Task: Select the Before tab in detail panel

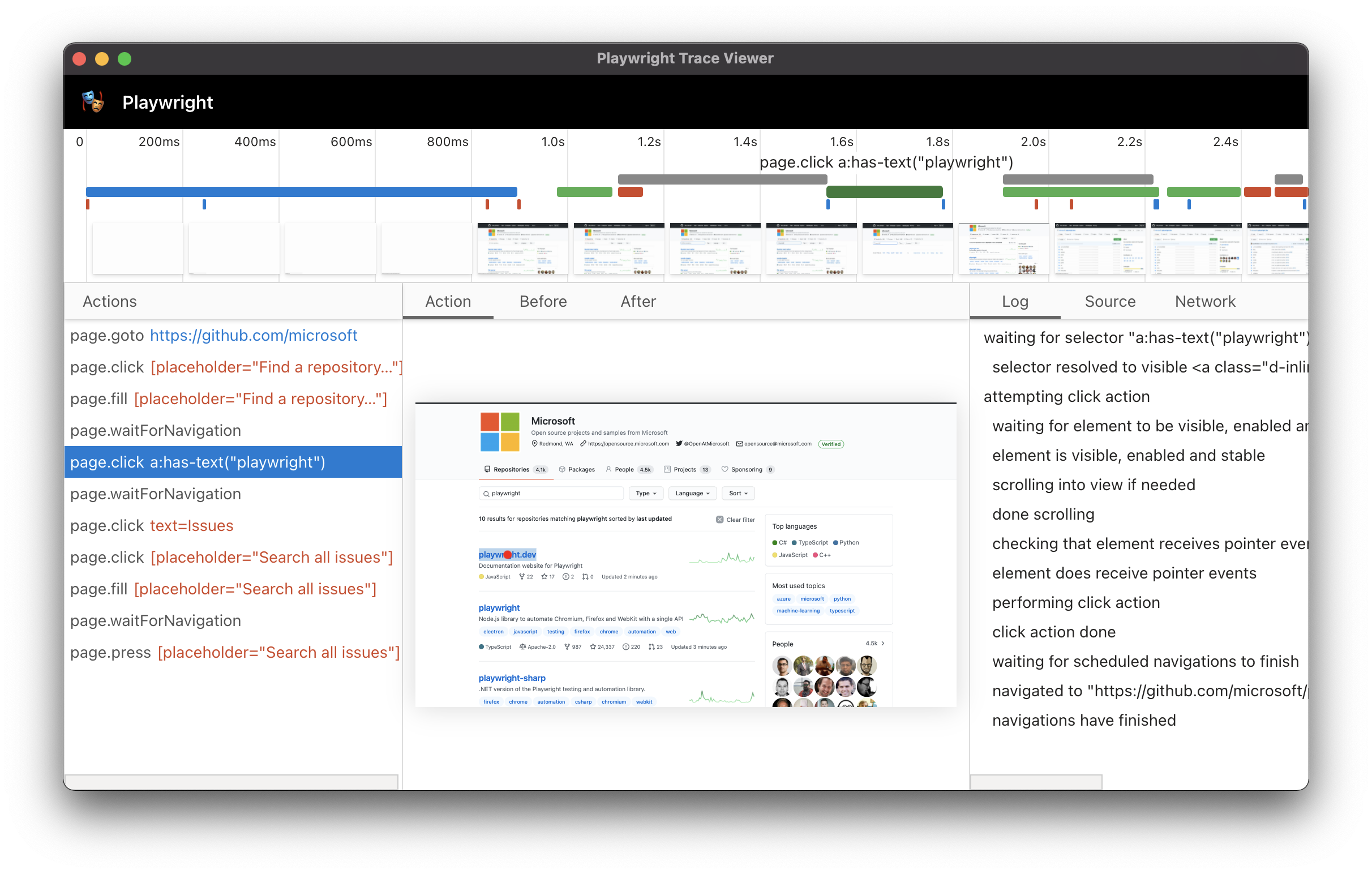Action: (544, 302)
